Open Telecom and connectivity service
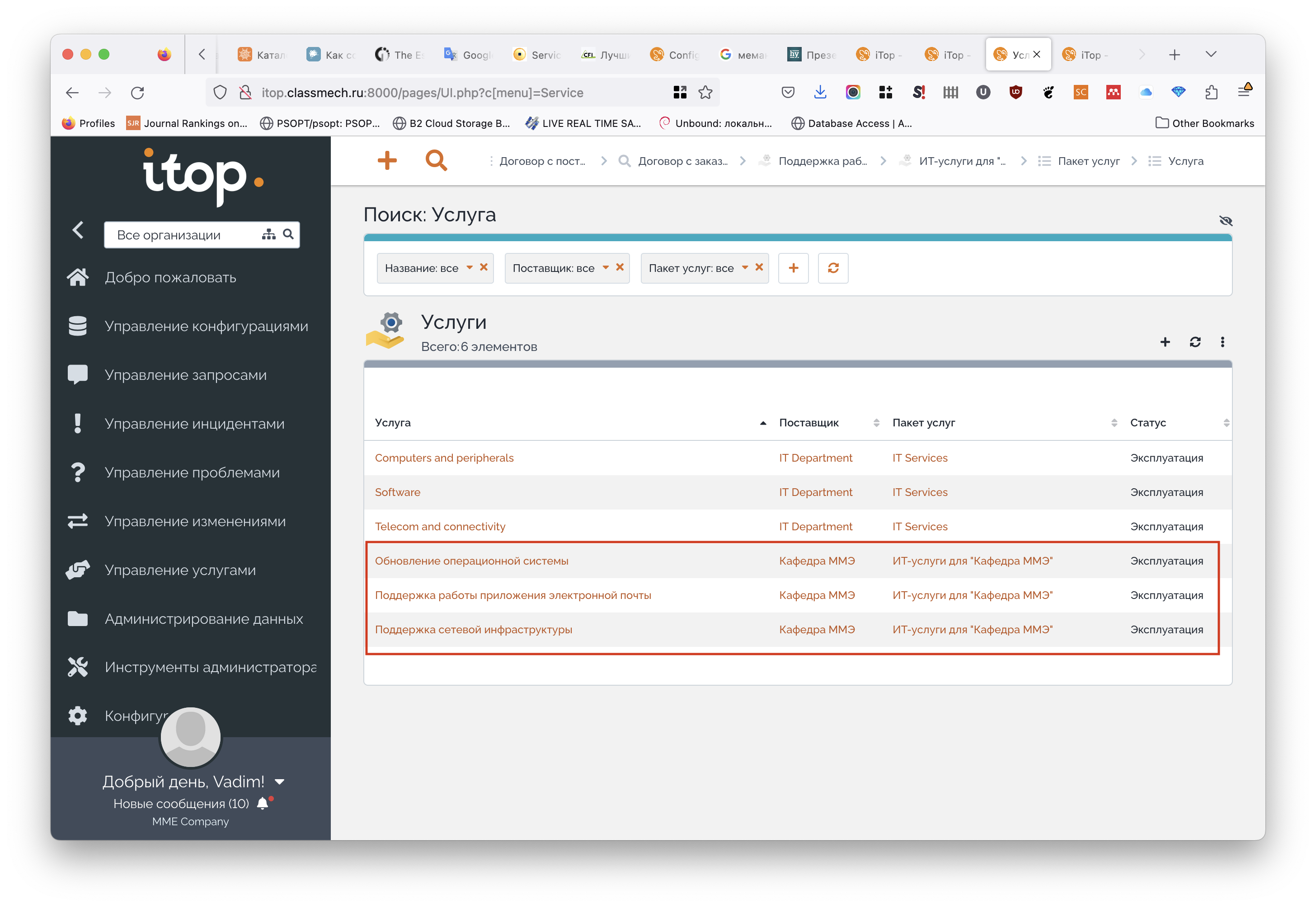Viewport: 1316px width, 907px height. coord(440,527)
